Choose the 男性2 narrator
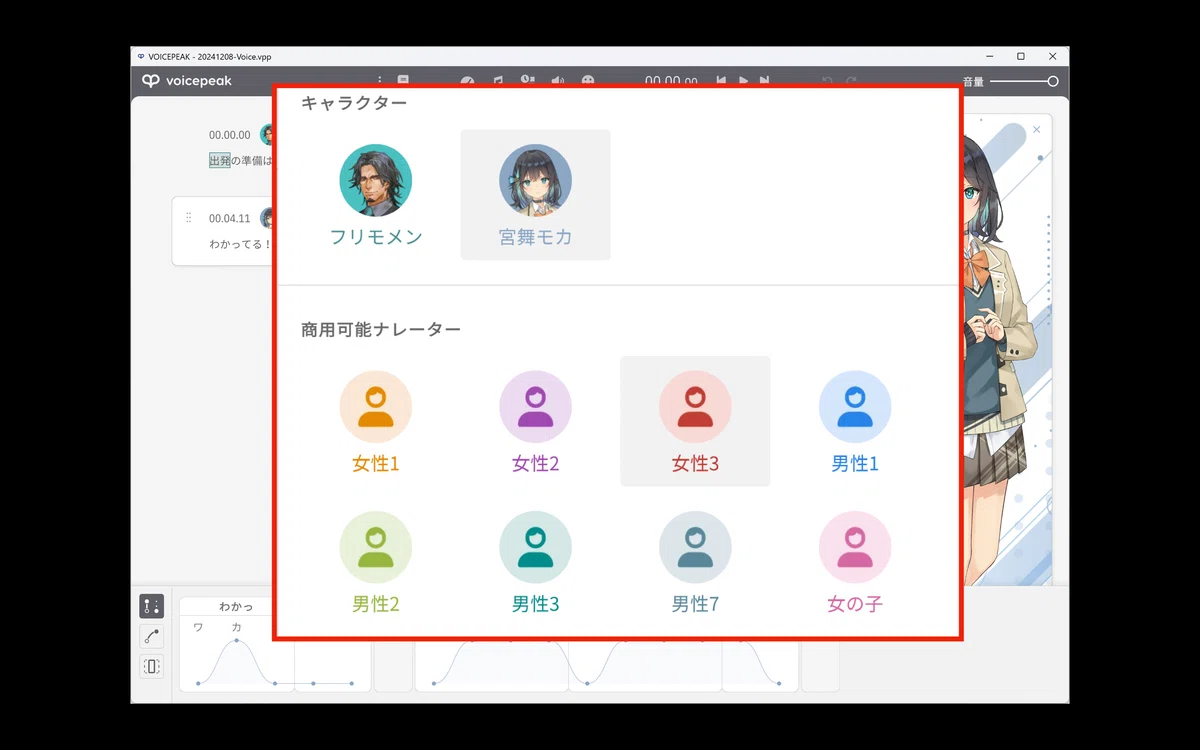 coord(376,562)
